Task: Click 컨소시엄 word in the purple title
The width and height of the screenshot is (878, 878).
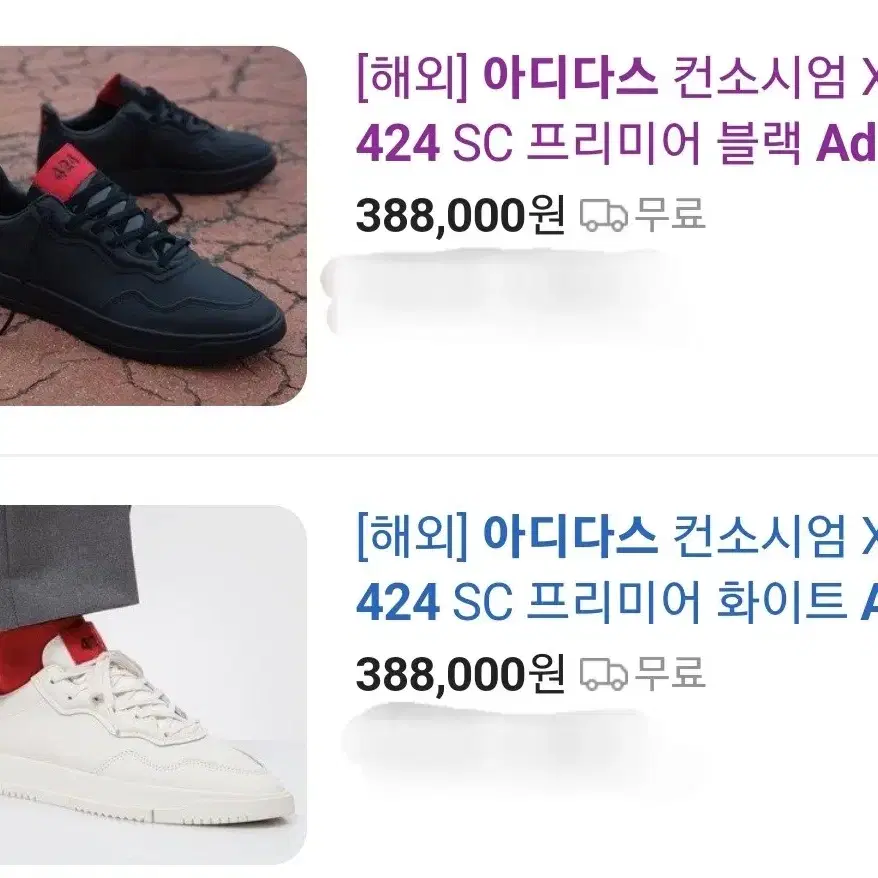Action: [759, 77]
